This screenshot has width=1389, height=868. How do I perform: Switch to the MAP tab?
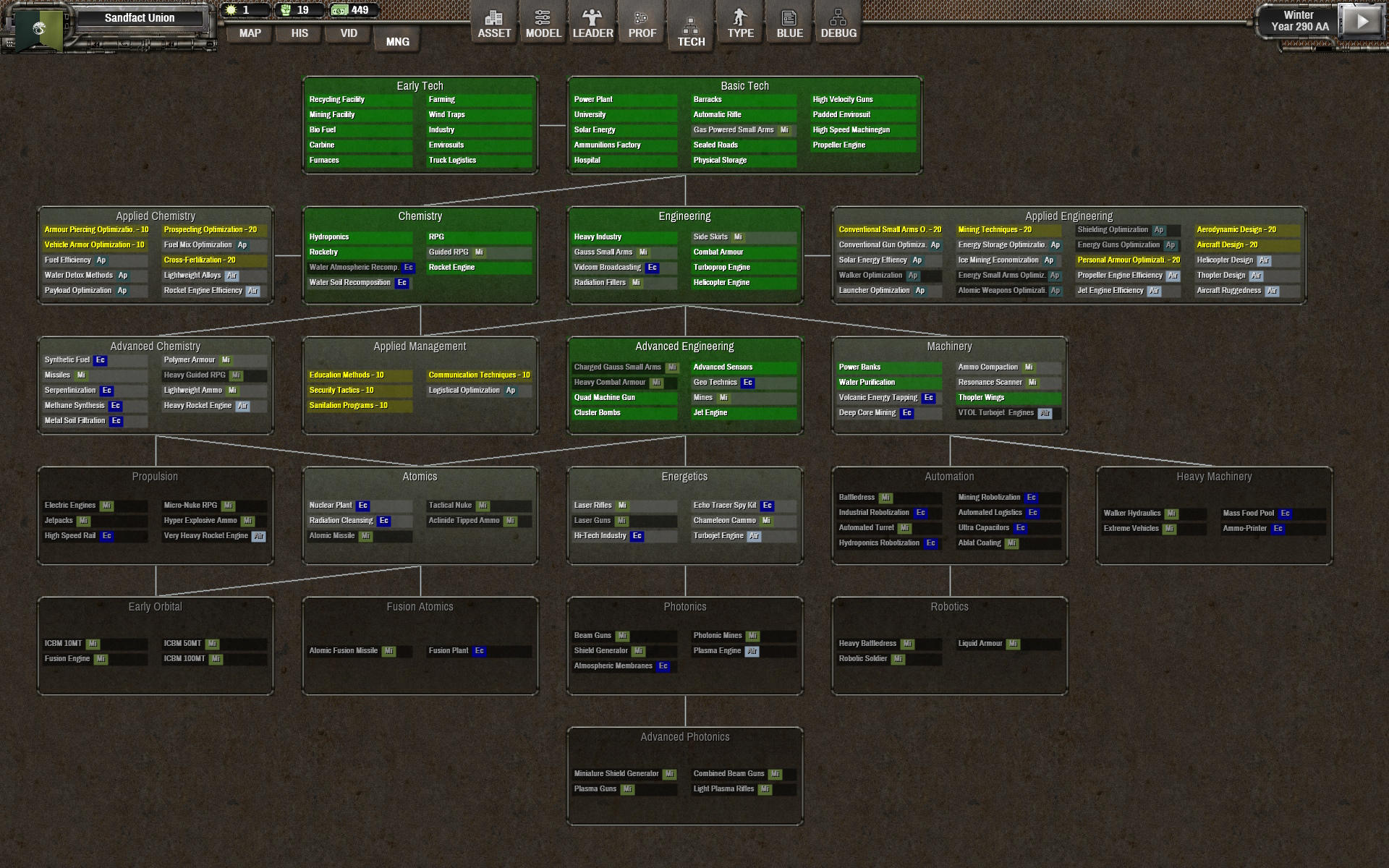(250, 33)
